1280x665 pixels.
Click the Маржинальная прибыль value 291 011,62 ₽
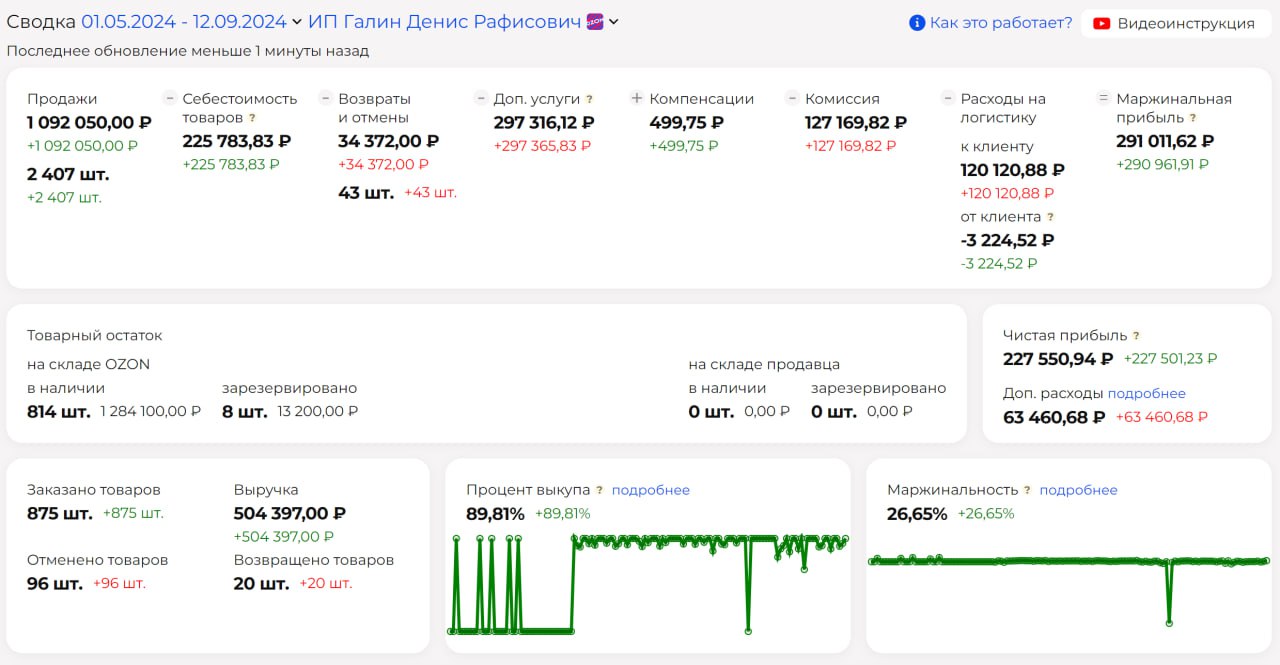pos(1165,141)
